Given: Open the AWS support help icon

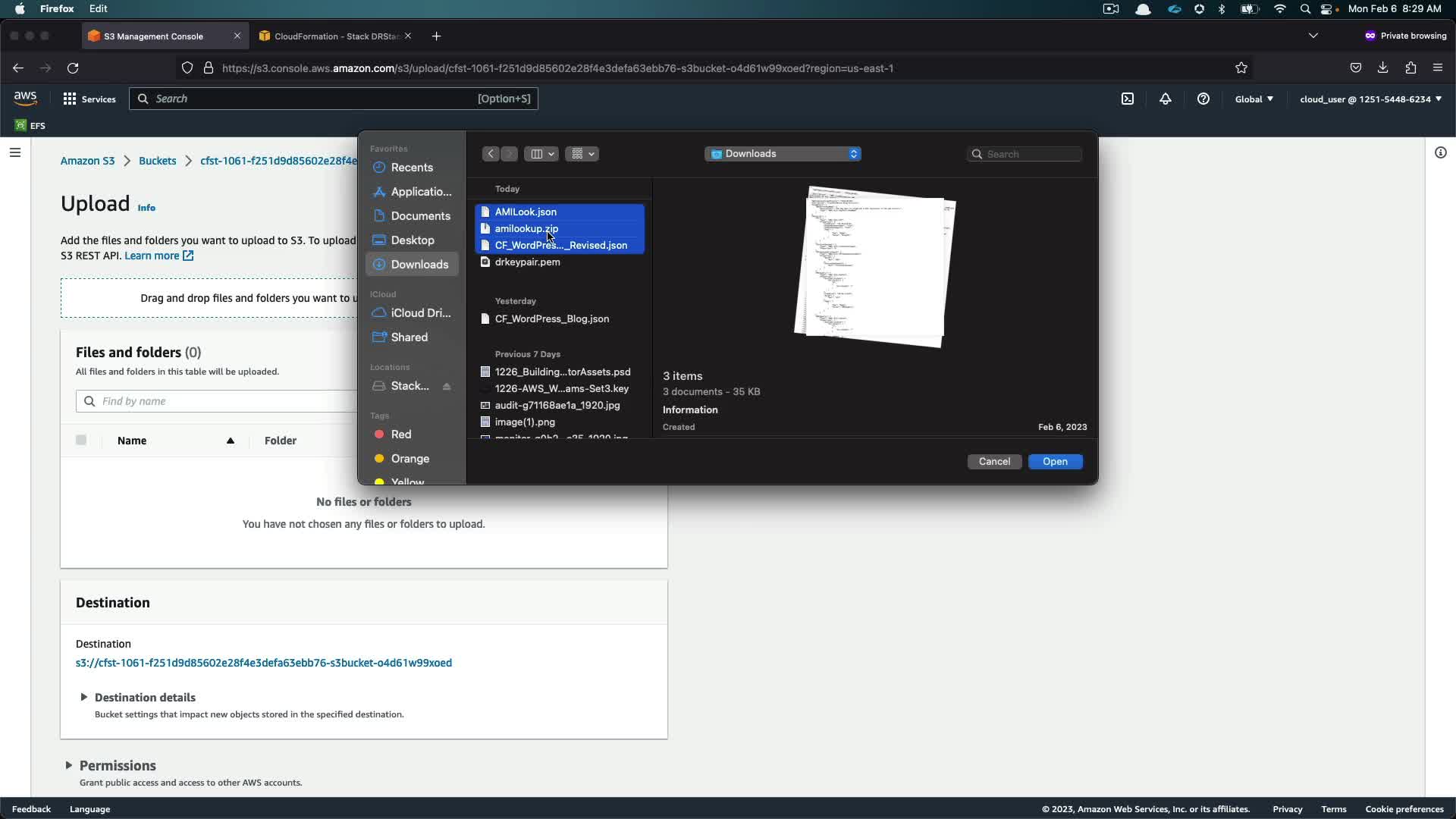Looking at the screenshot, I should pos(1203,99).
